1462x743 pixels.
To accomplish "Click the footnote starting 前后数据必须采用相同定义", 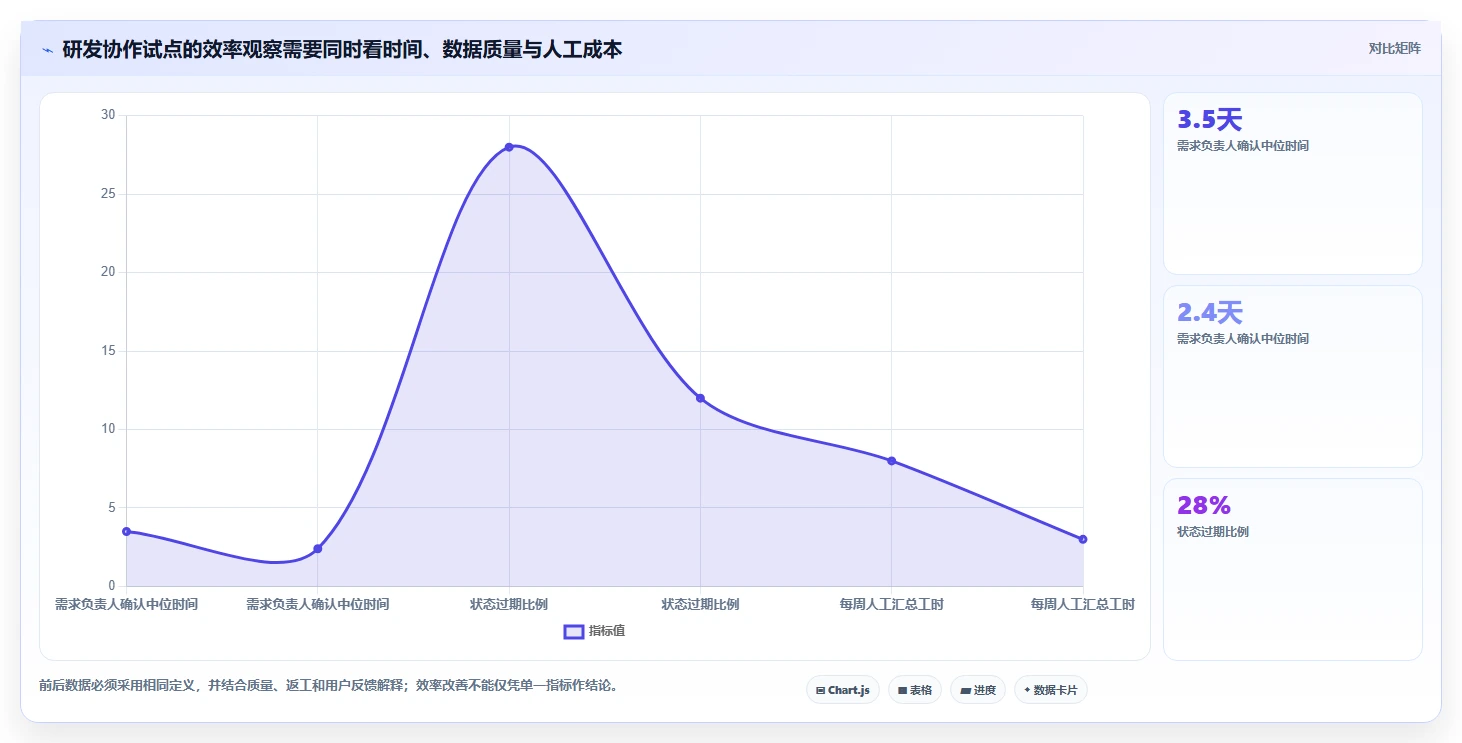I will click(x=328, y=686).
